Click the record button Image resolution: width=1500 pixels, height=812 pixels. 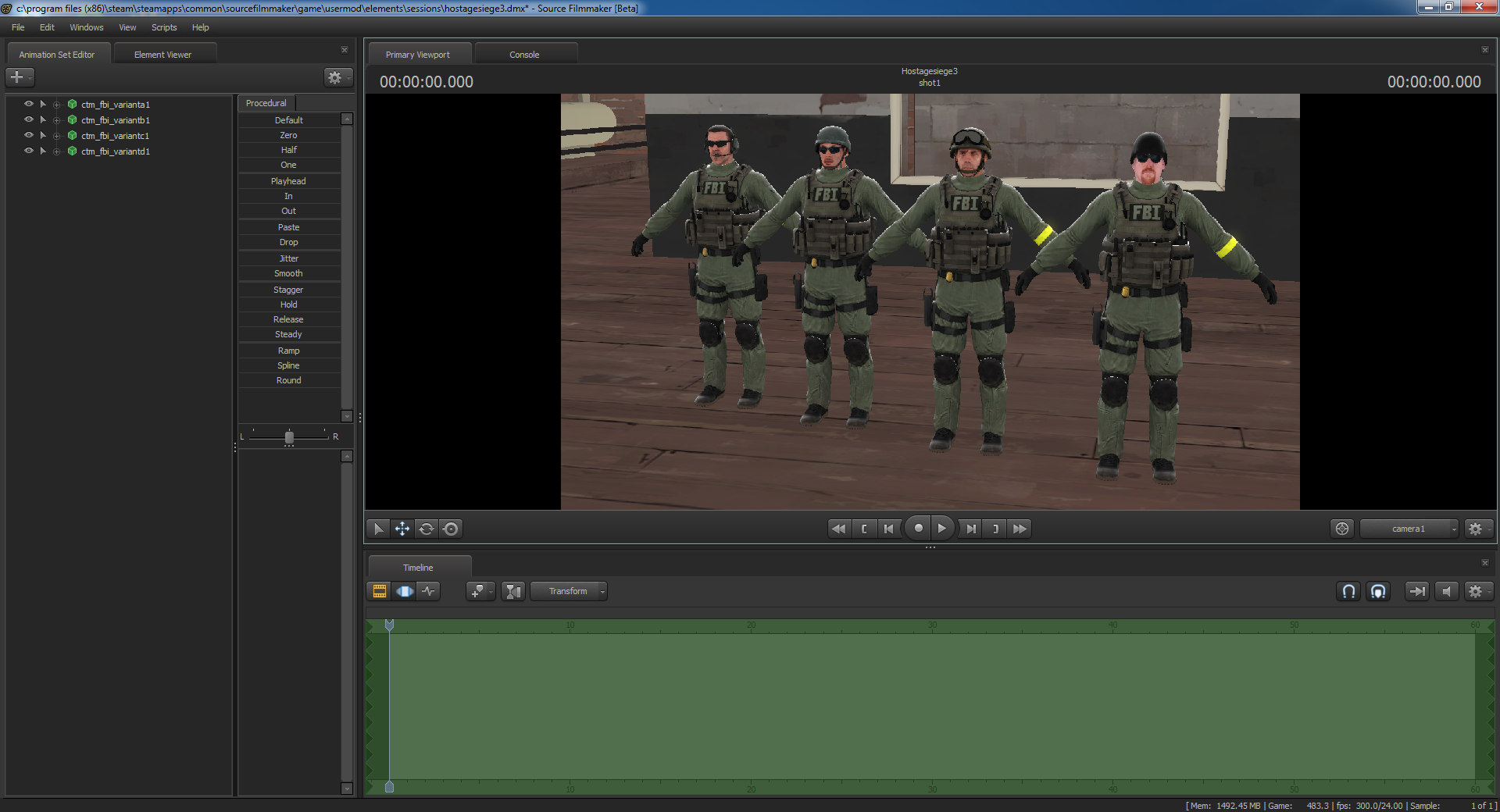tap(918, 529)
